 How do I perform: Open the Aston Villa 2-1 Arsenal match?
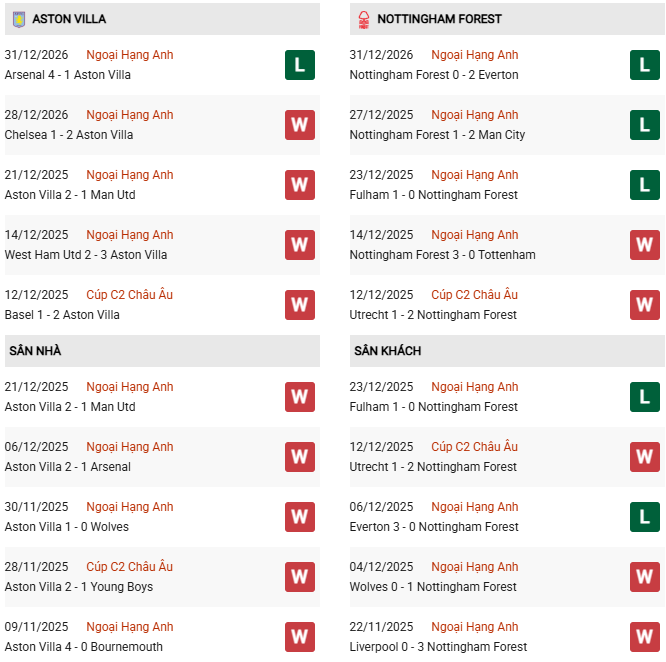tap(68, 467)
